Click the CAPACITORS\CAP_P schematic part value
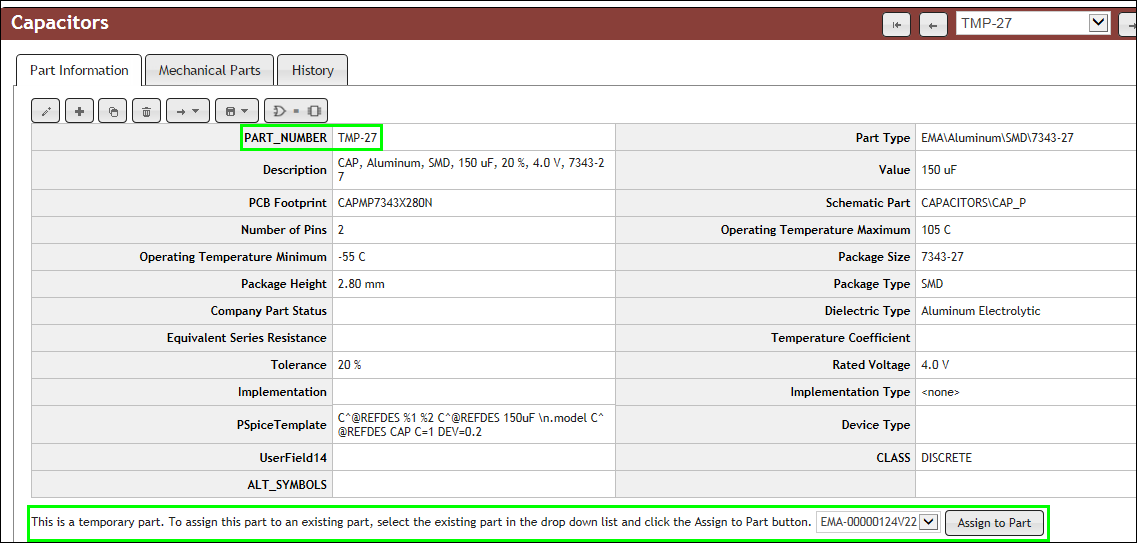Viewport: 1137px width, 543px height. click(973, 203)
